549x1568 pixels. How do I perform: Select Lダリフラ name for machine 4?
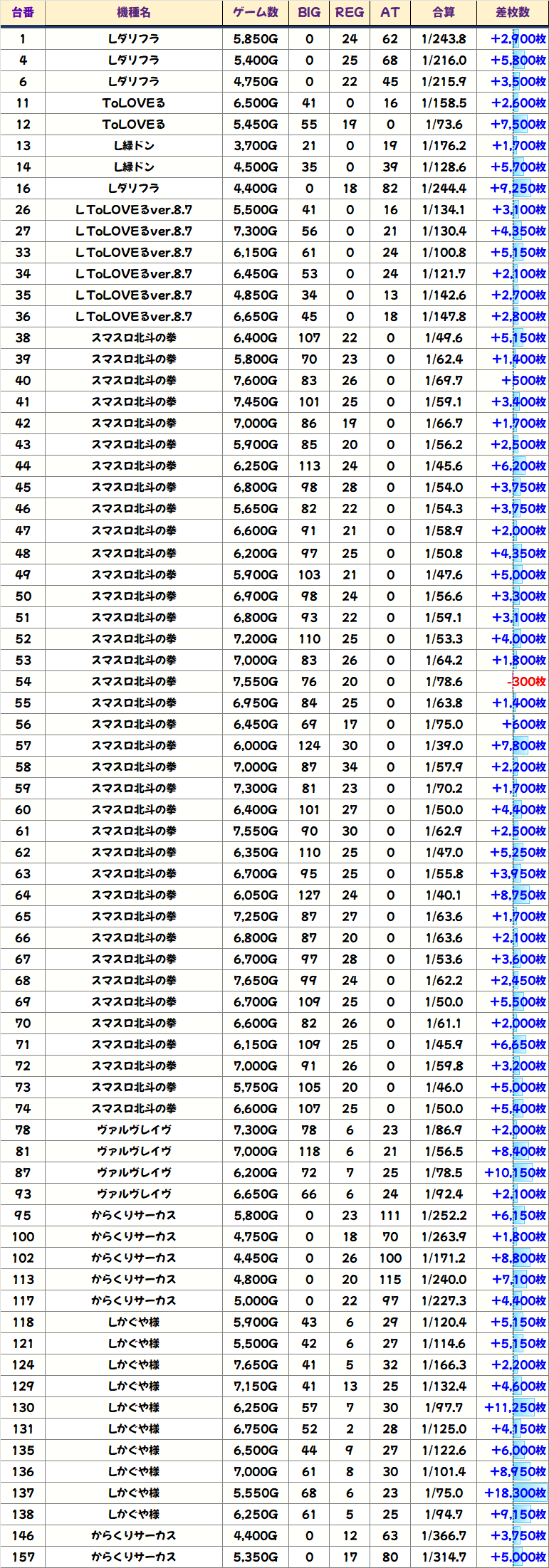pyautogui.click(x=134, y=60)
